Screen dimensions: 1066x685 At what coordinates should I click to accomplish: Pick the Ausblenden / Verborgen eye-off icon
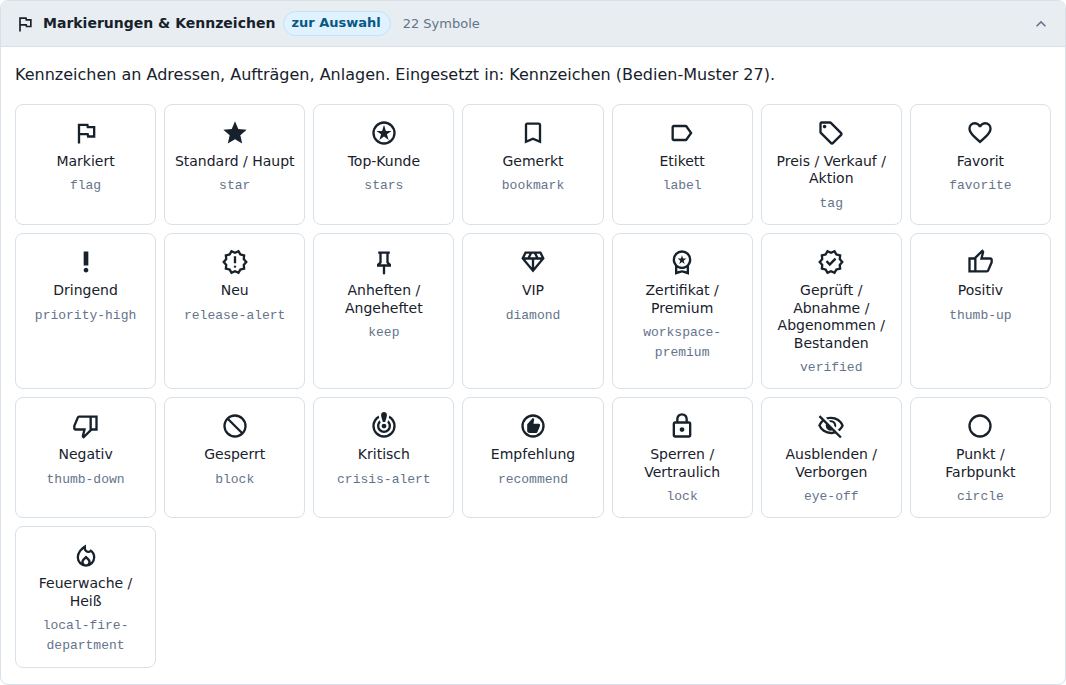pos(831,426)
